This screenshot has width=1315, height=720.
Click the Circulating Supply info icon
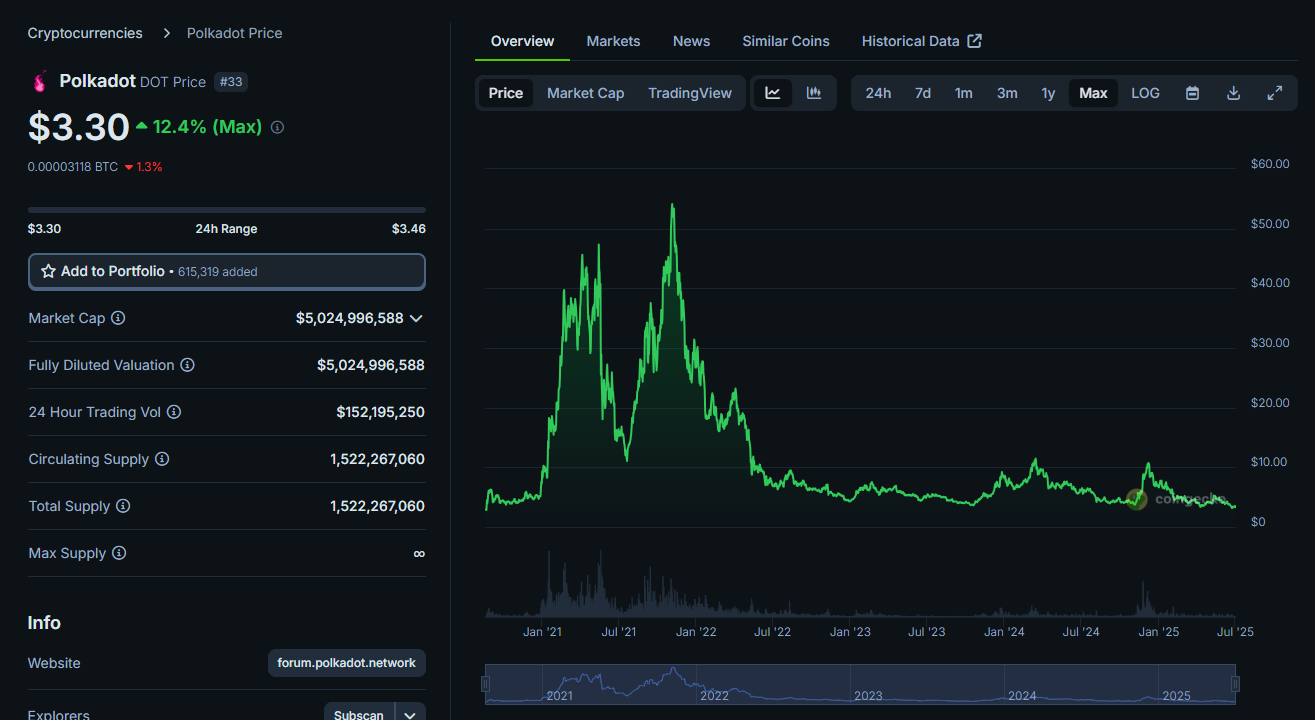[162, 459]
